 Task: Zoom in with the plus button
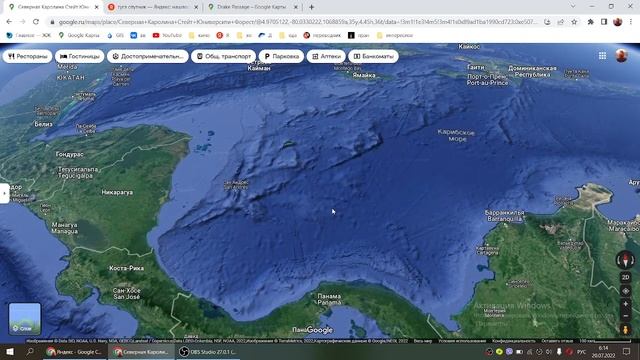pos(625,304)
